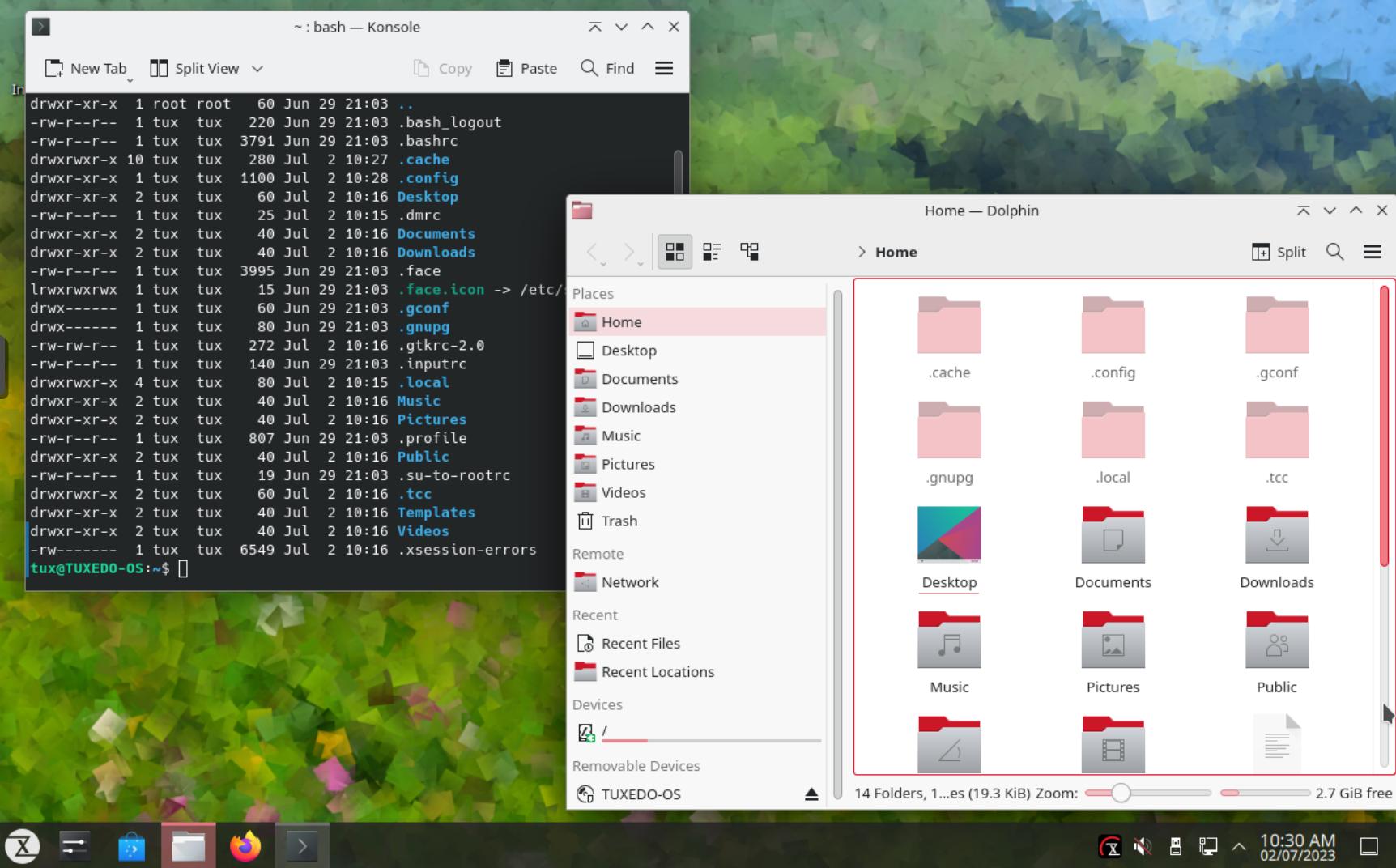This screenshot has width=1396, height=868.
Task: Click the Konsole terminal prompt line
Action: (109, 568)
